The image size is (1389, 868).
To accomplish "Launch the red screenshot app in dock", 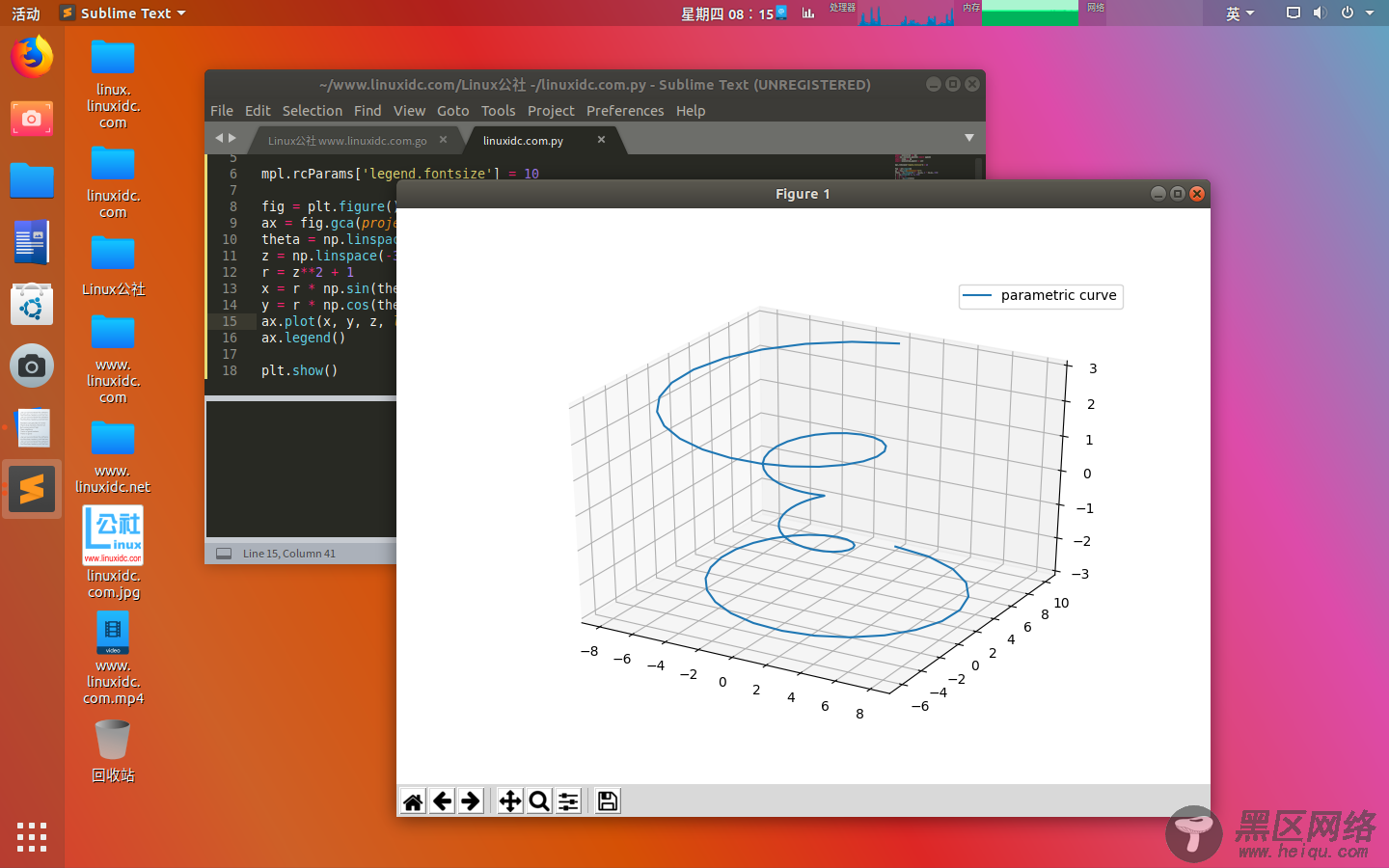I will pyautogui.click(x=32, y=119).
